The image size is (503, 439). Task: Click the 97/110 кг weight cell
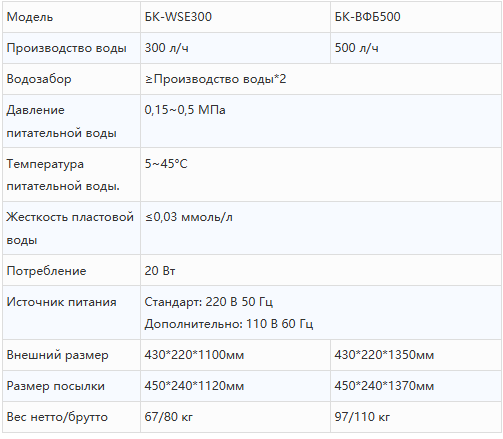(416, 417)
